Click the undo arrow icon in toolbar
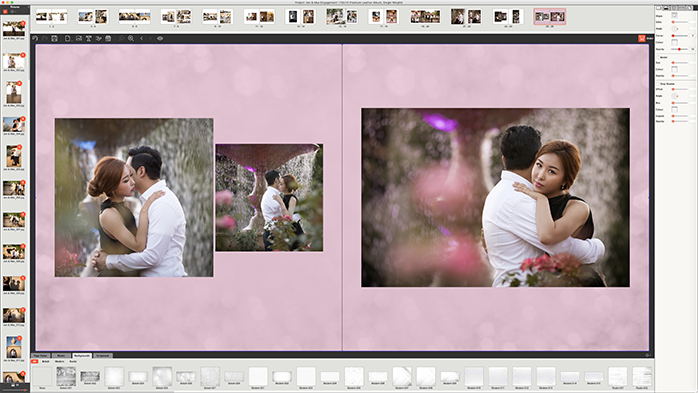The height and width of the screenshot is (393, 698). point(35,39)
